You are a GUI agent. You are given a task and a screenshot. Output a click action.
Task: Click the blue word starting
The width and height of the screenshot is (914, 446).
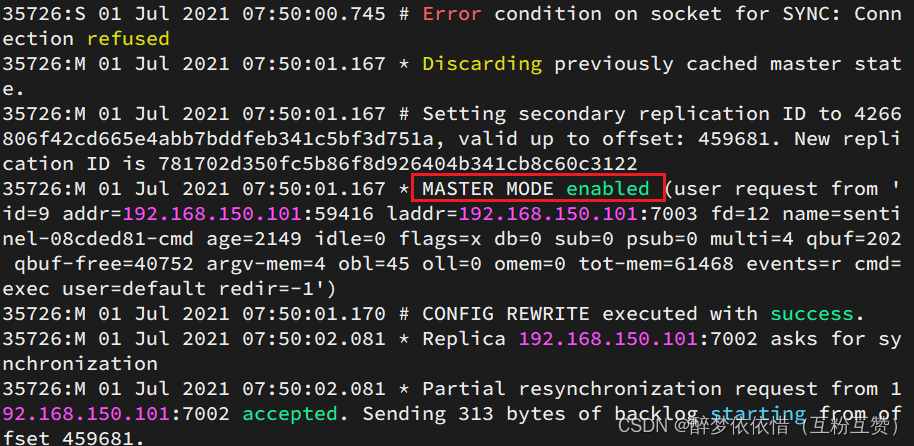(x=758, y=414)
